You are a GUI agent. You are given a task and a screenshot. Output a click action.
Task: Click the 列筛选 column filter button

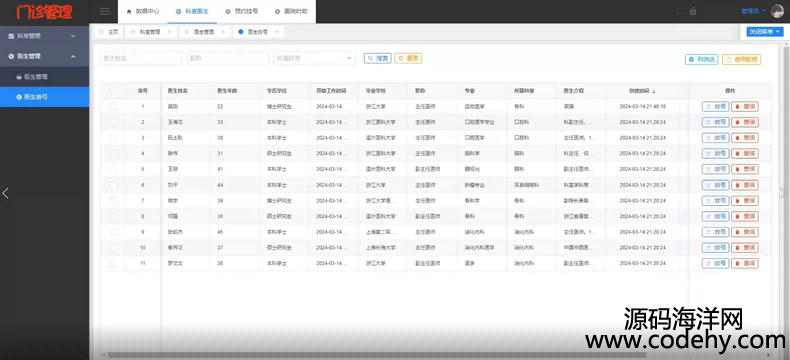click(x=701, y=59)
